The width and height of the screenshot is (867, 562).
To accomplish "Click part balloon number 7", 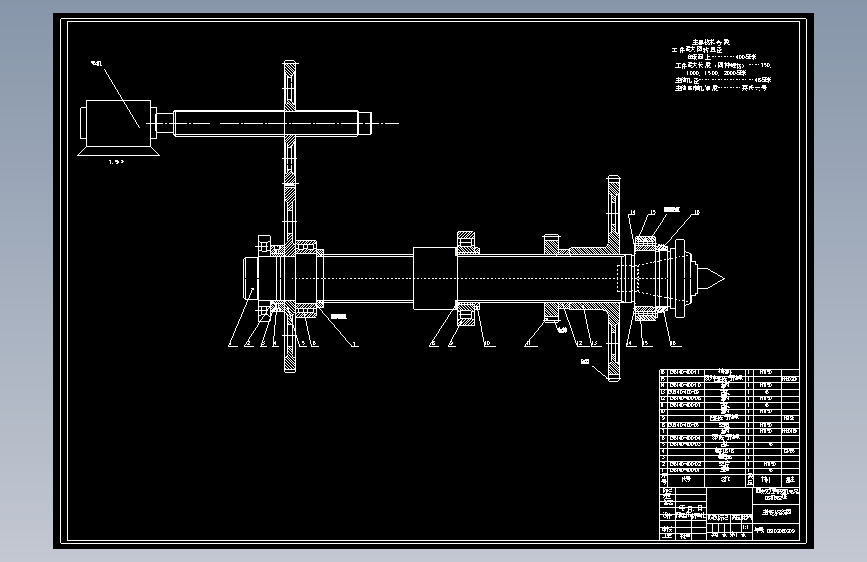I will pyautogui.click(x=354, y=344).
